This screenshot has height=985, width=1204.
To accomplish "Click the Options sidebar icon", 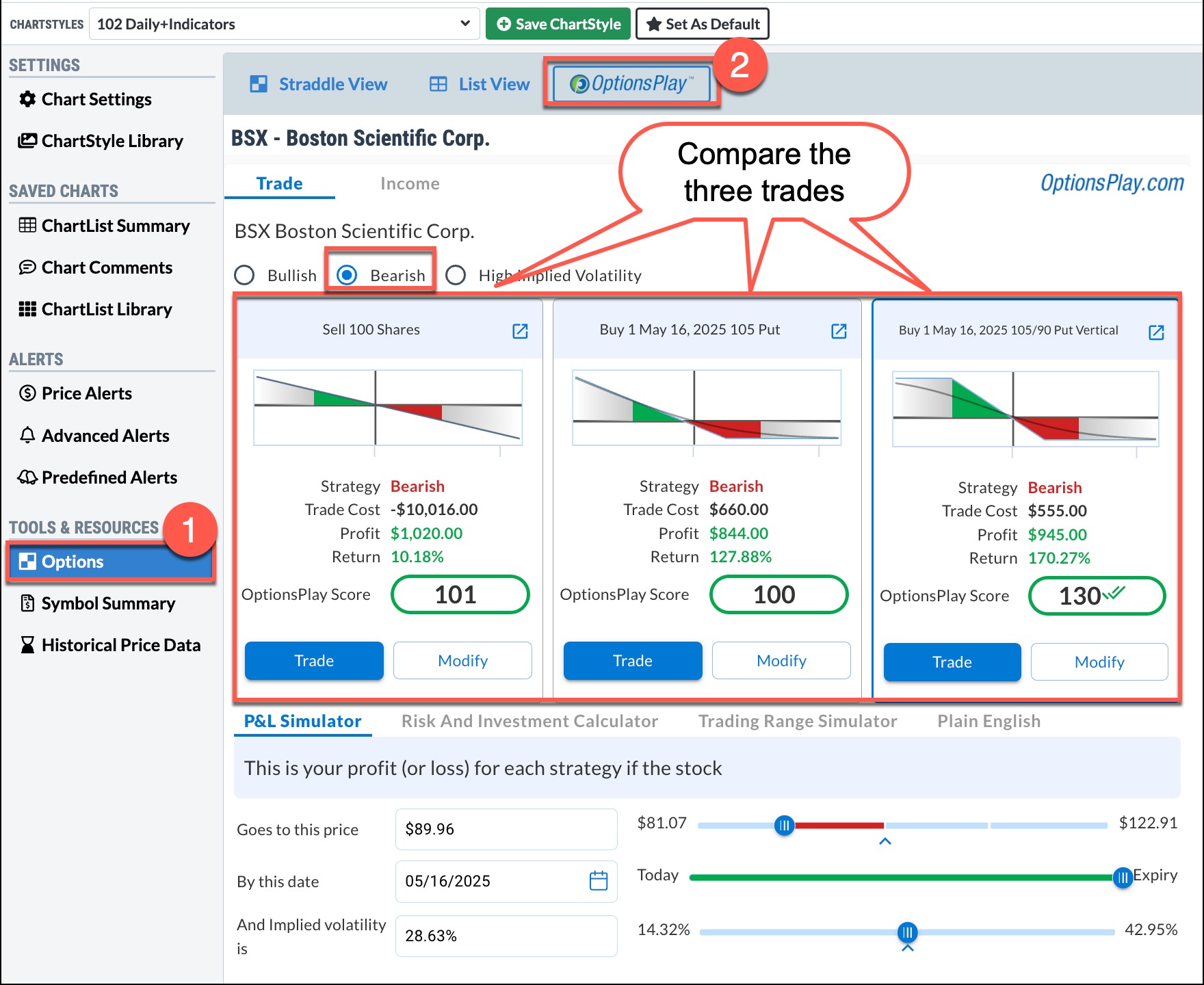I will pos(27,562).
